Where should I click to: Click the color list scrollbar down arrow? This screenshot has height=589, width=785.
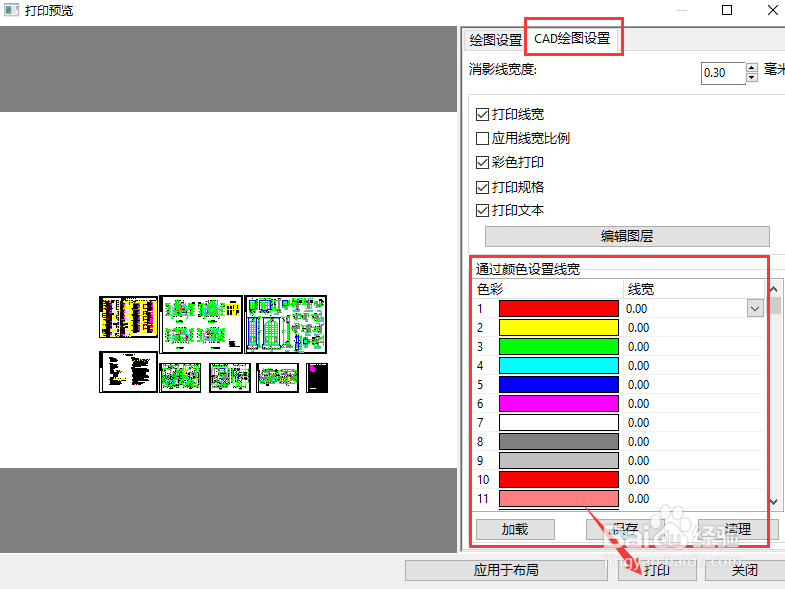(x=773, y=501)
